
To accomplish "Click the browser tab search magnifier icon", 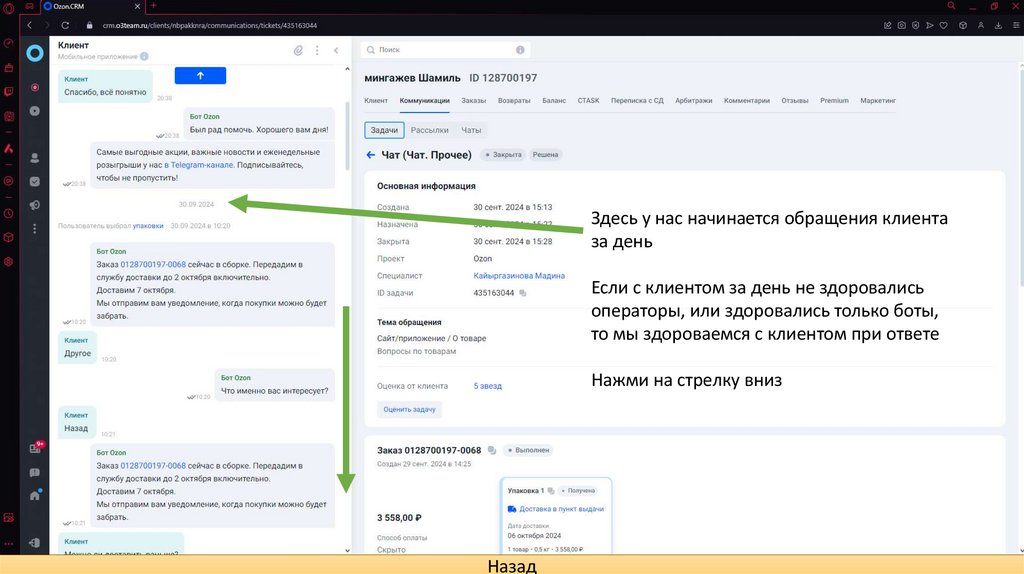I will (952, 6).
